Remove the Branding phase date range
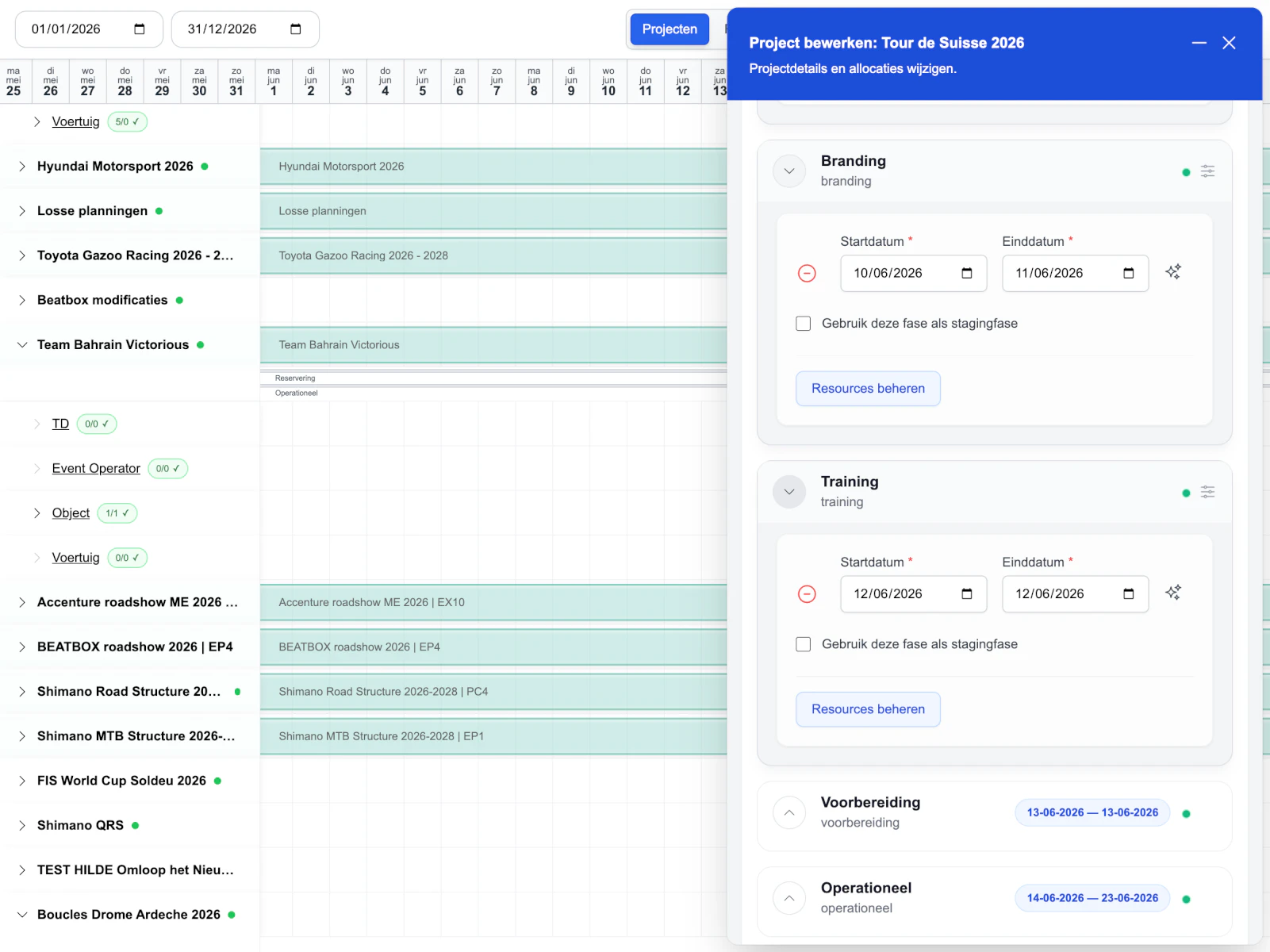Image resolution: width=1270 pixels, height=952 pixels. click(807, 274)
